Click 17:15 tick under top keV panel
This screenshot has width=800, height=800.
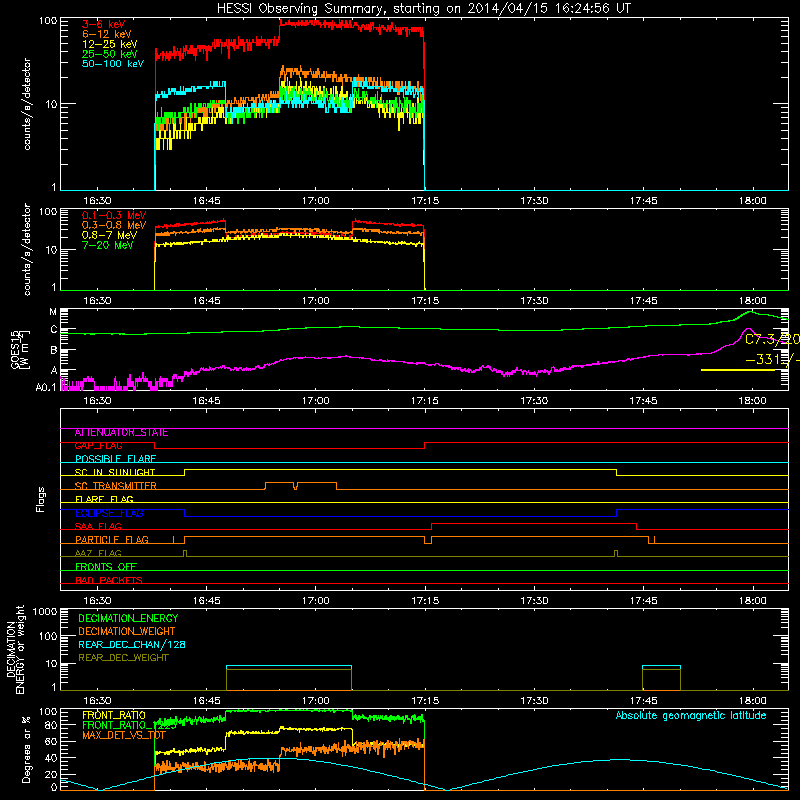425,201
